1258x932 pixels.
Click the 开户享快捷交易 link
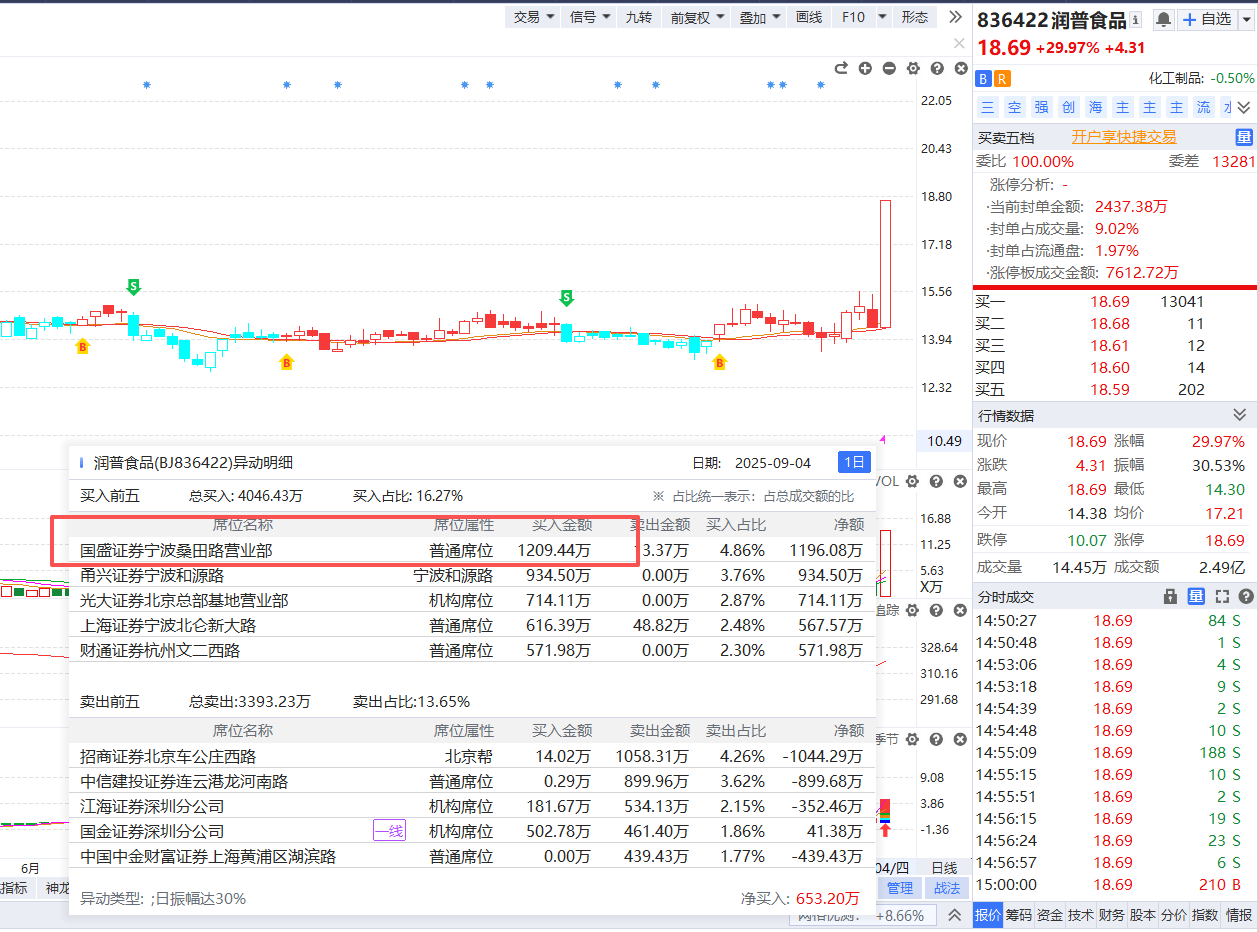tap(1123, 137)
